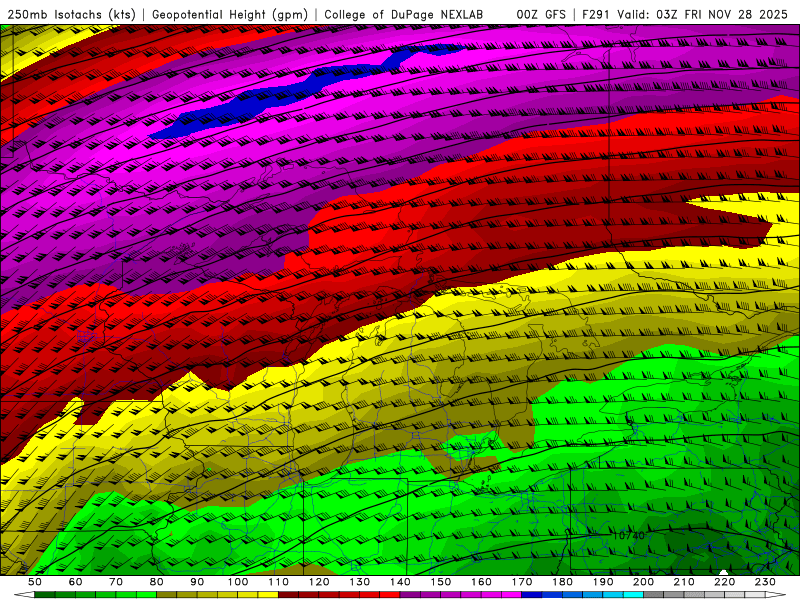Click the 120 value on the color scale
The height and width of the screenshot is (600, 800).
point(319,582)
